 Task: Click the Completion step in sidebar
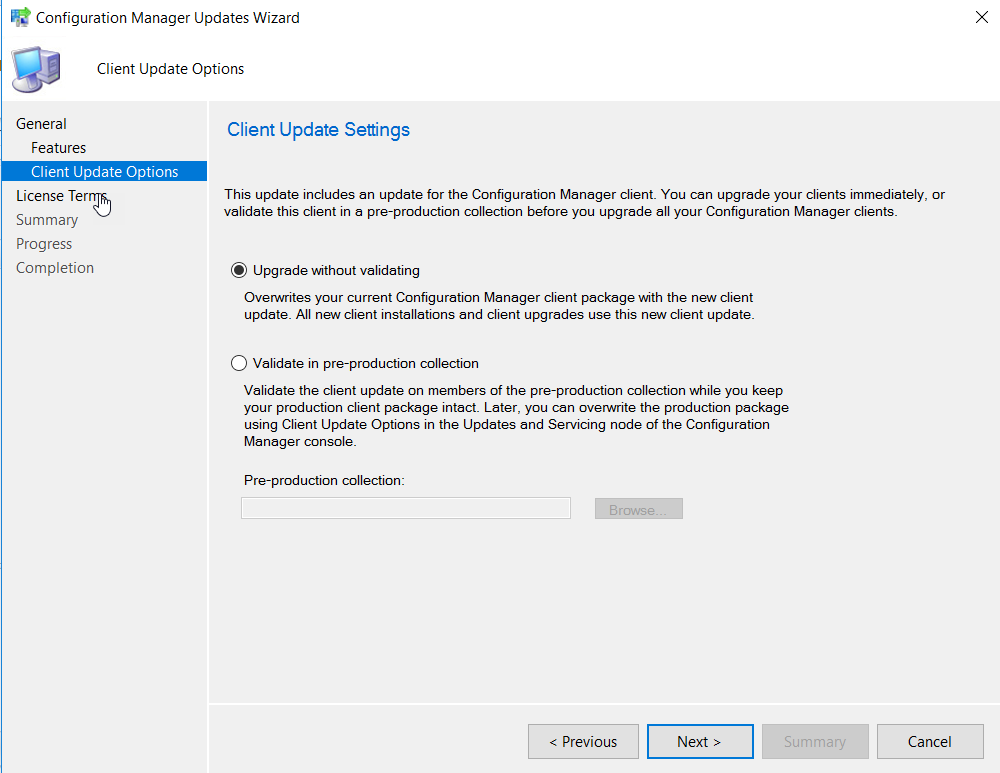(55, 268)
